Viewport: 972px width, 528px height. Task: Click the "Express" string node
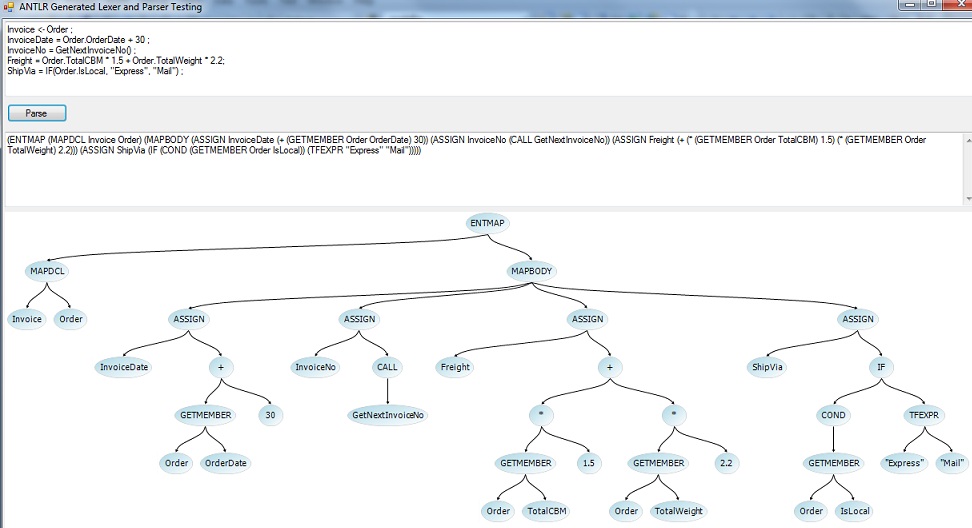(x=904, y=463)
